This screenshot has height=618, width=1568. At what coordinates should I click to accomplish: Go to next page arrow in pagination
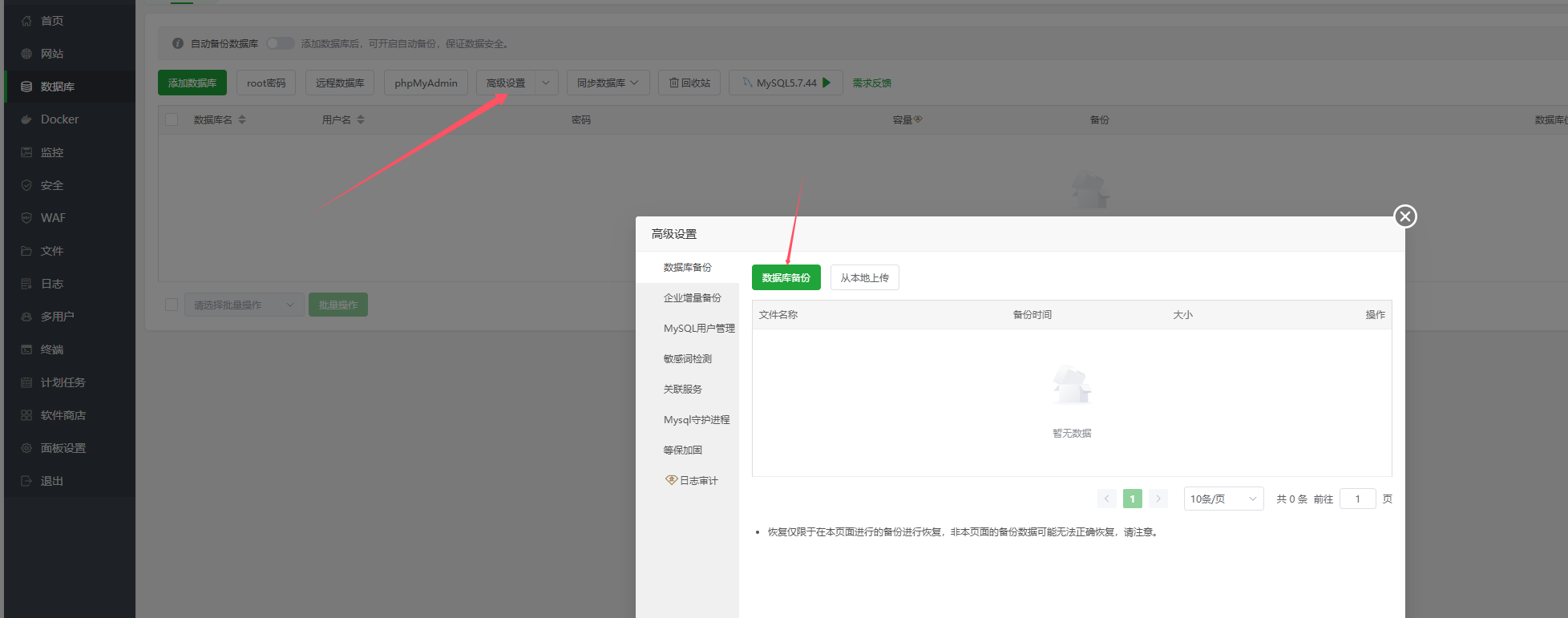click(1158, 499)
